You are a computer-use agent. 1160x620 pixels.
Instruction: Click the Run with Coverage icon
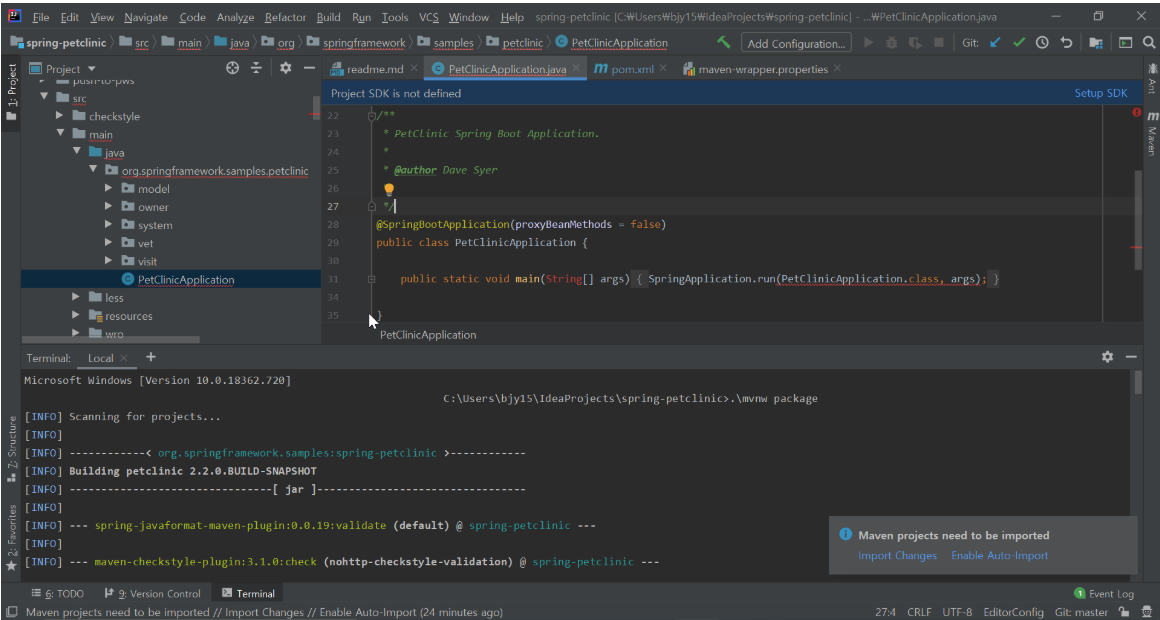point(914,43)
